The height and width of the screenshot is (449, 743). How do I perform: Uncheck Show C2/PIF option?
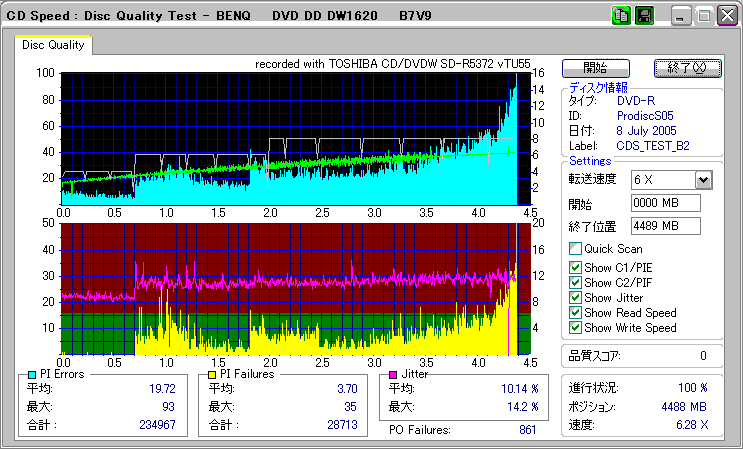pos(575,282)
